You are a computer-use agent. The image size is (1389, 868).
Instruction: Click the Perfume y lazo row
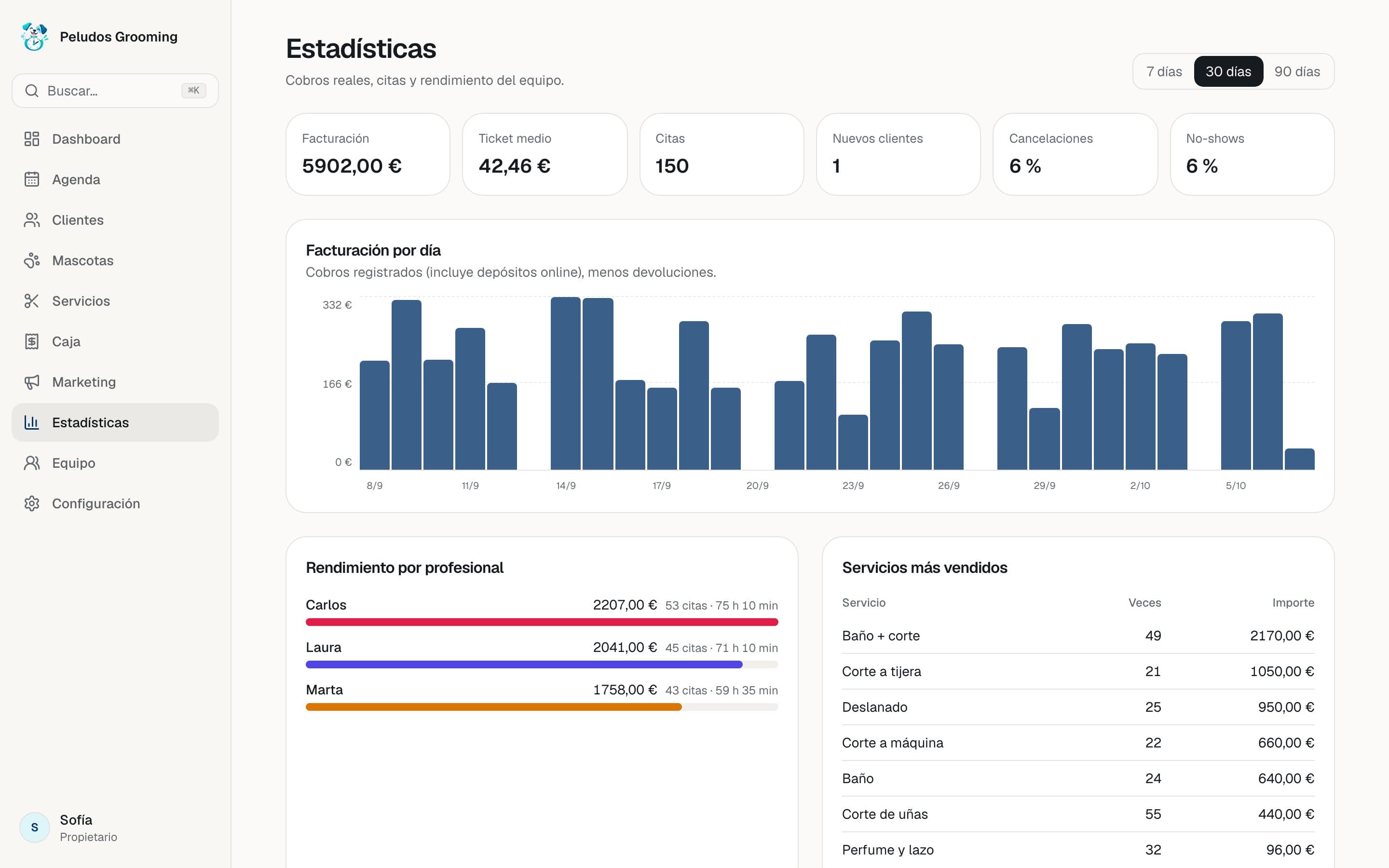coord(1078,850)
